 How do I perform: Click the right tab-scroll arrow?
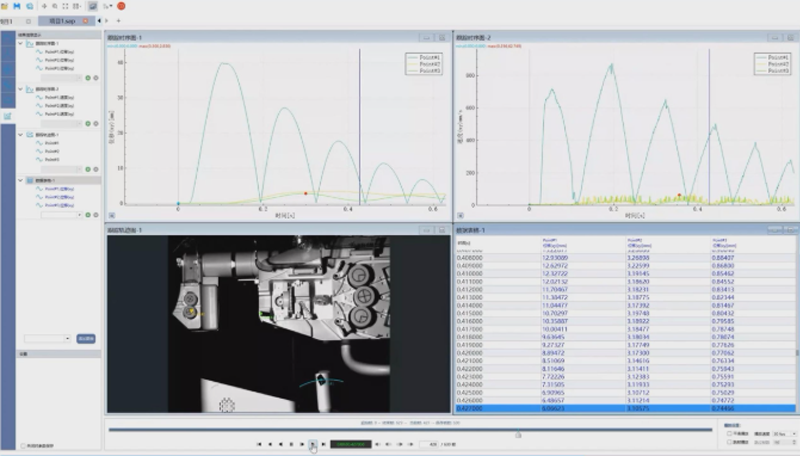point(107,21)
